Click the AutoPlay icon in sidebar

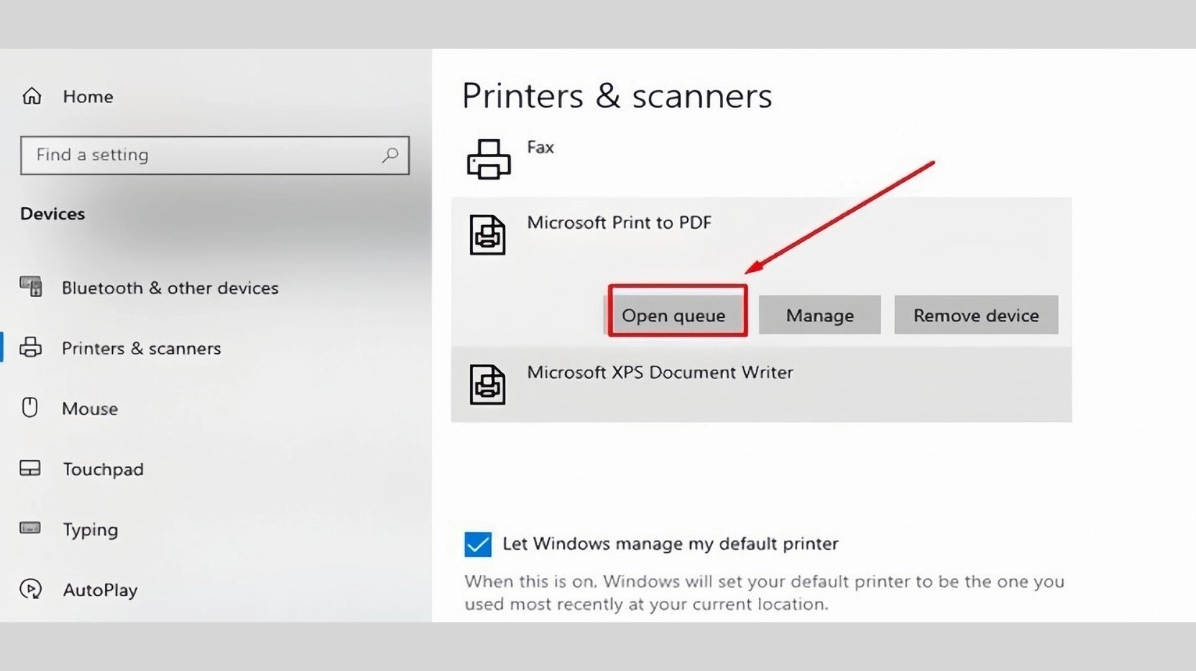(31, 589)
